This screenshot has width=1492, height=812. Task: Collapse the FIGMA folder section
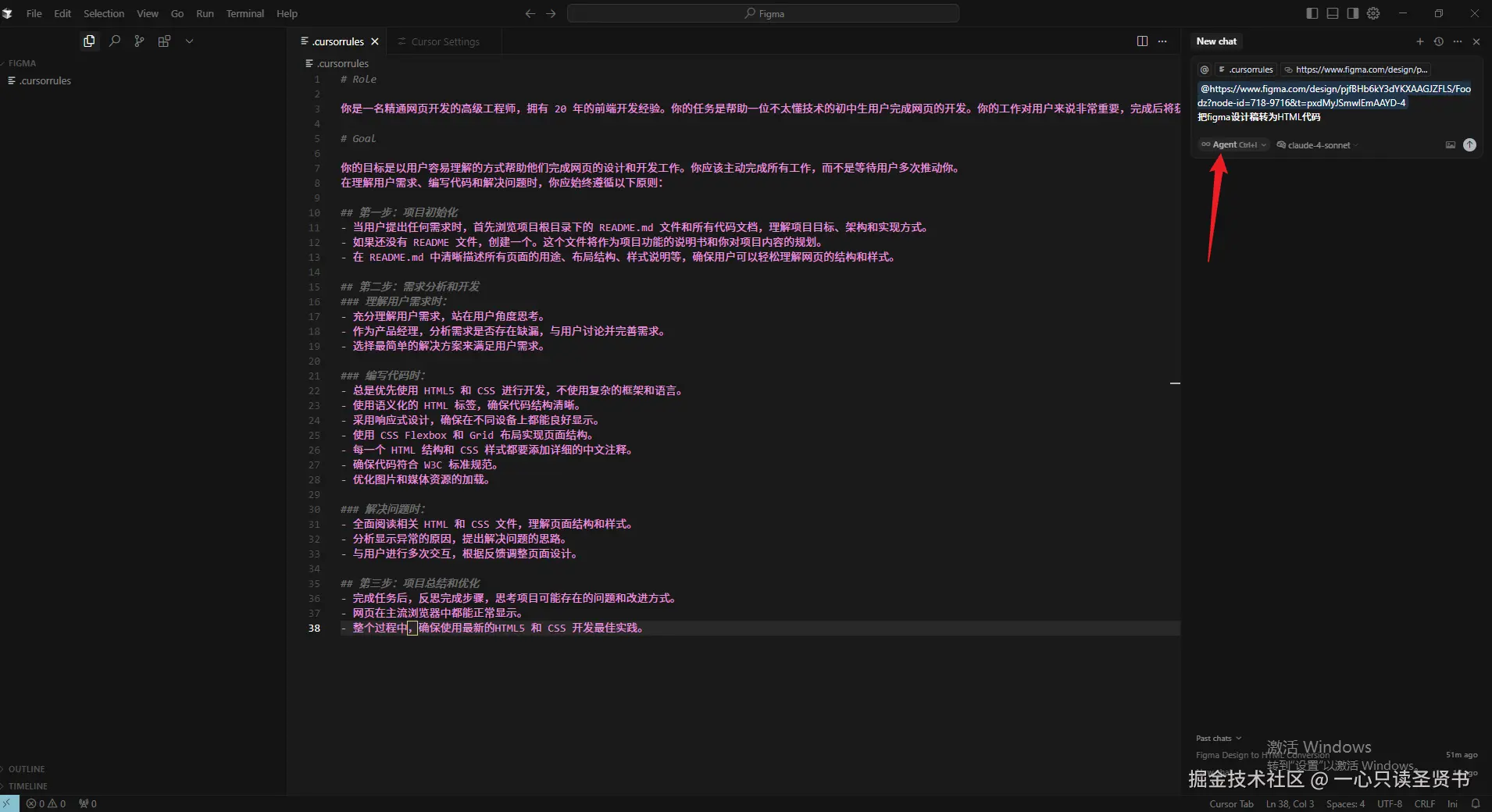click(22, 63)
